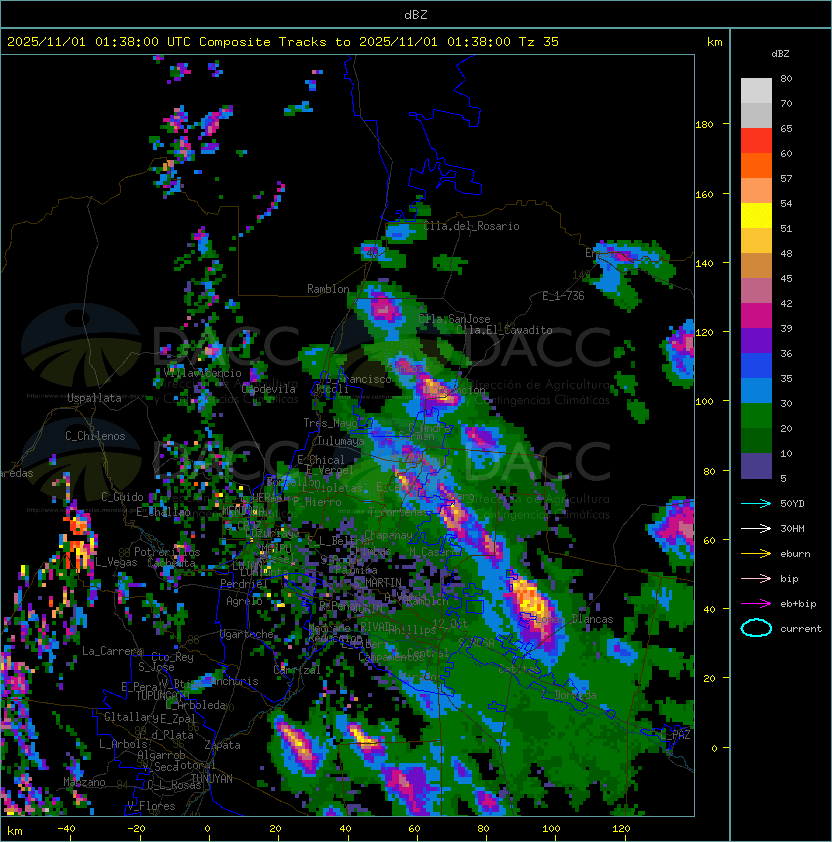Click the 'Tres_Mayo' map label
The width and height of the screenshot is (832, 842).
tap(330, 423)
